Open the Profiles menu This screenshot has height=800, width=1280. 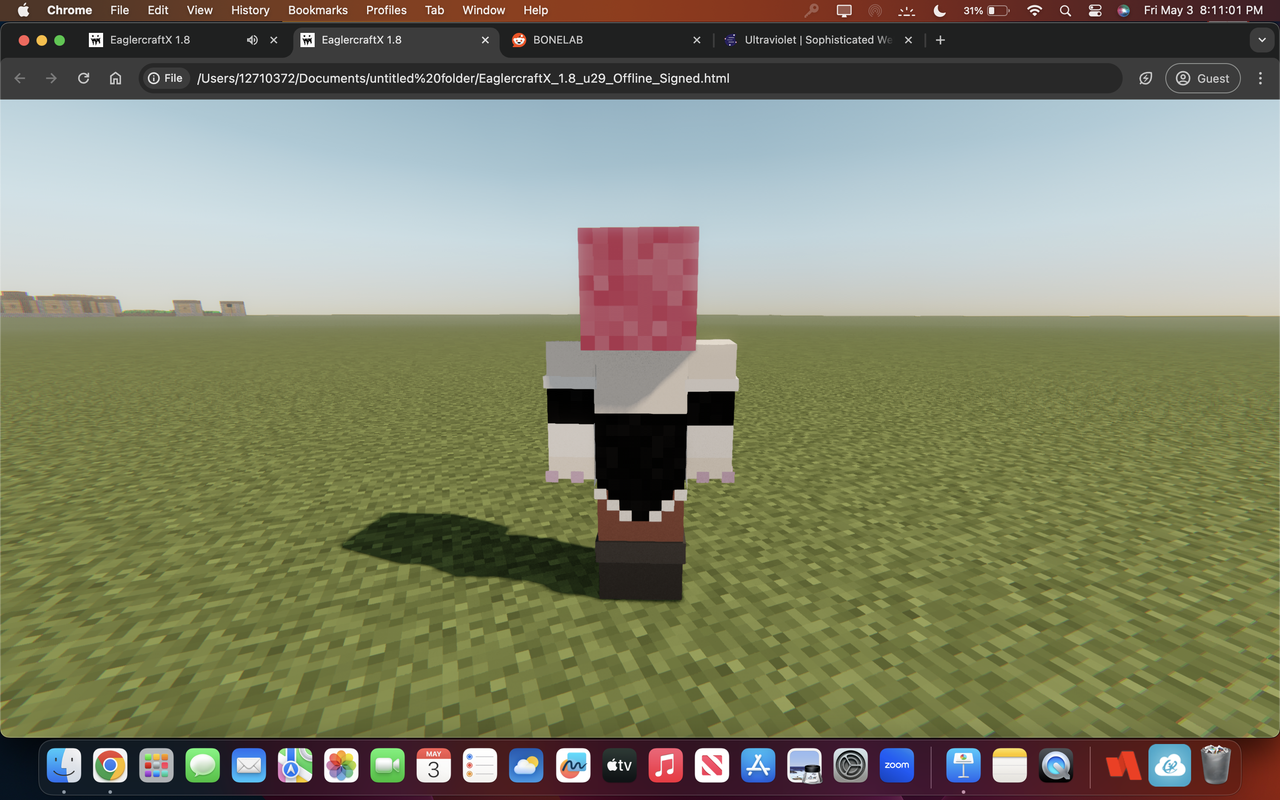[386, 10]
